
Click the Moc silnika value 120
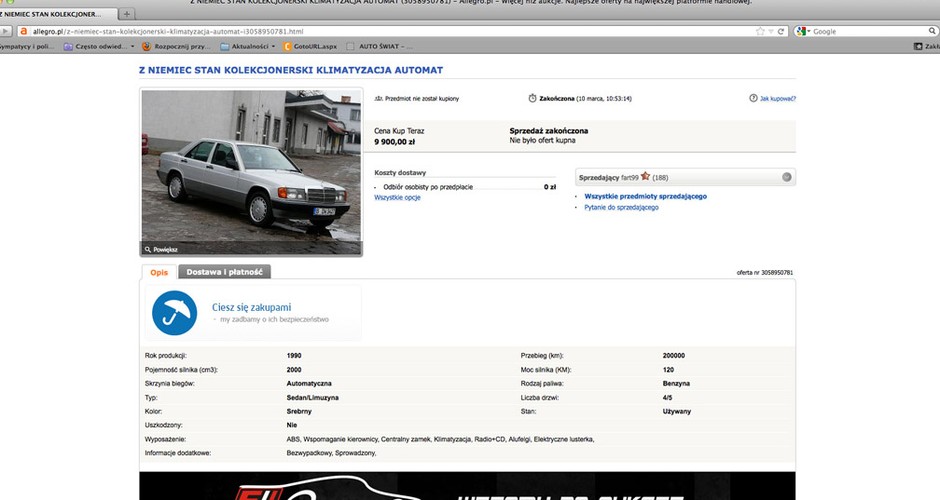[668, 370]
